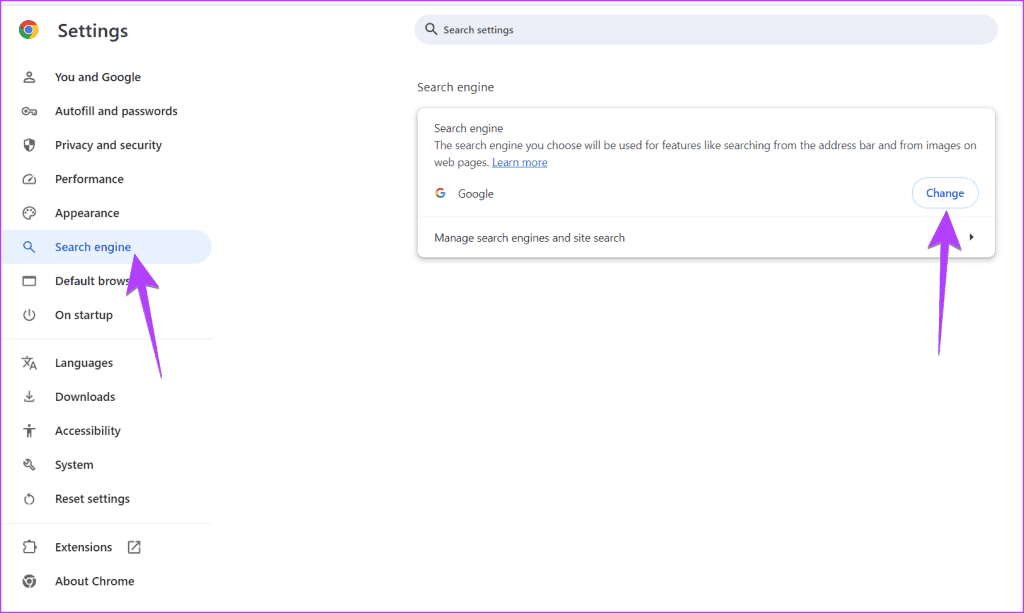Select Search engine in the sidebar
Image resolution: width=1024 pixels, height=613 pixels.
click(93, 247)
